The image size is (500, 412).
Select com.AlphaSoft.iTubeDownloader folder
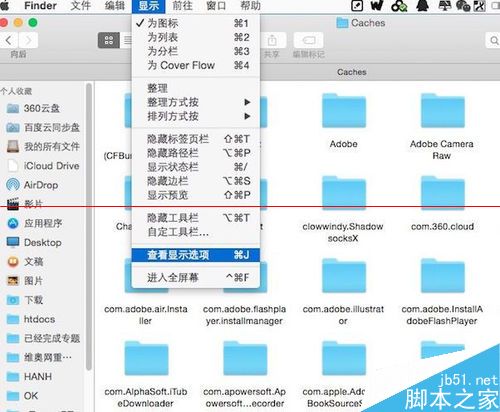(146, 359)
